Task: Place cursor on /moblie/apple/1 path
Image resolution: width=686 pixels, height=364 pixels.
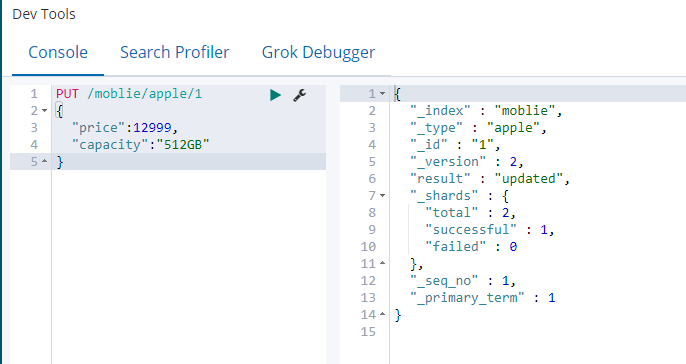Action: (144, 94)
